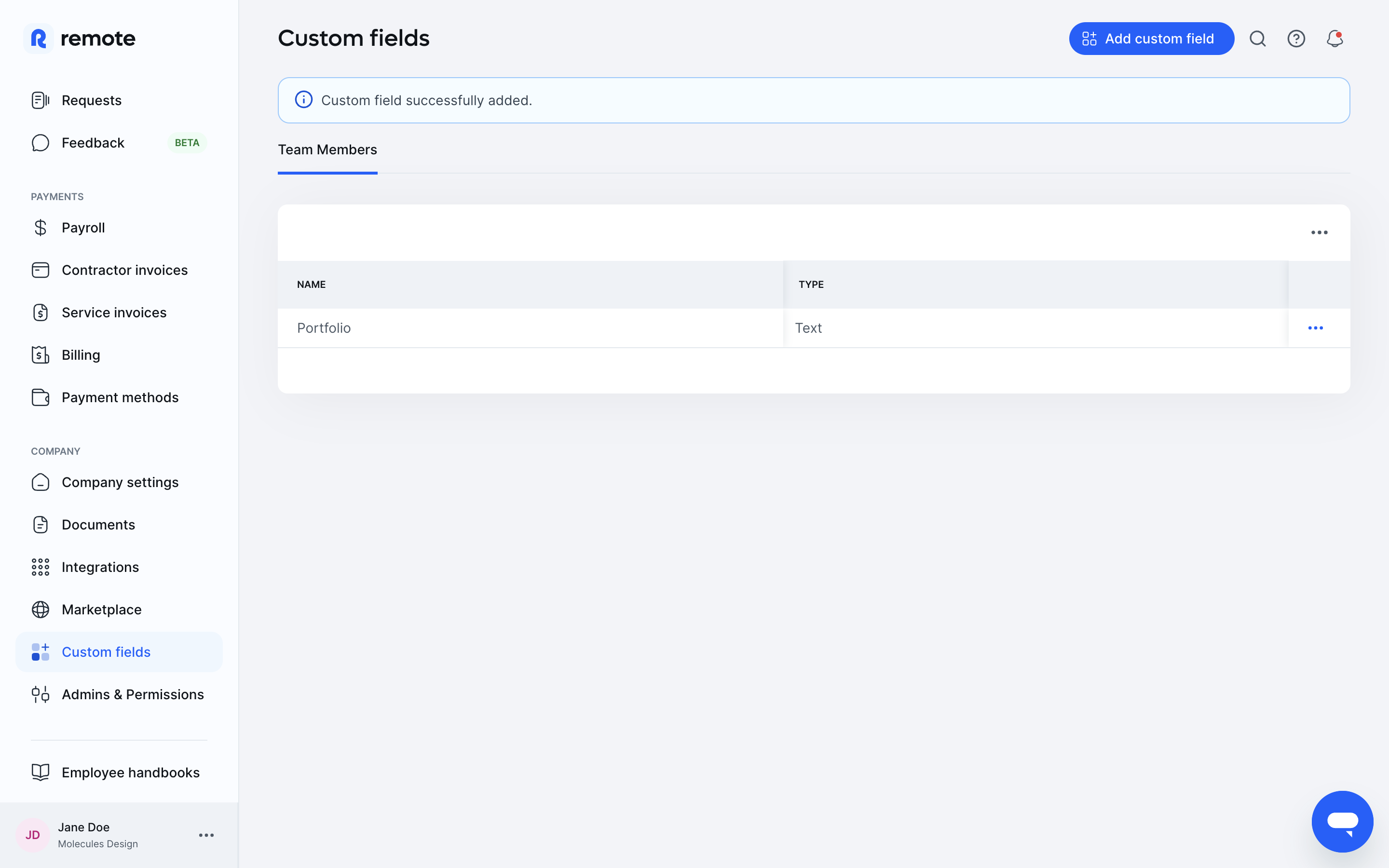Click the Custom fields page heading
Screen dimensions: 1389x868
pos(354,39)
